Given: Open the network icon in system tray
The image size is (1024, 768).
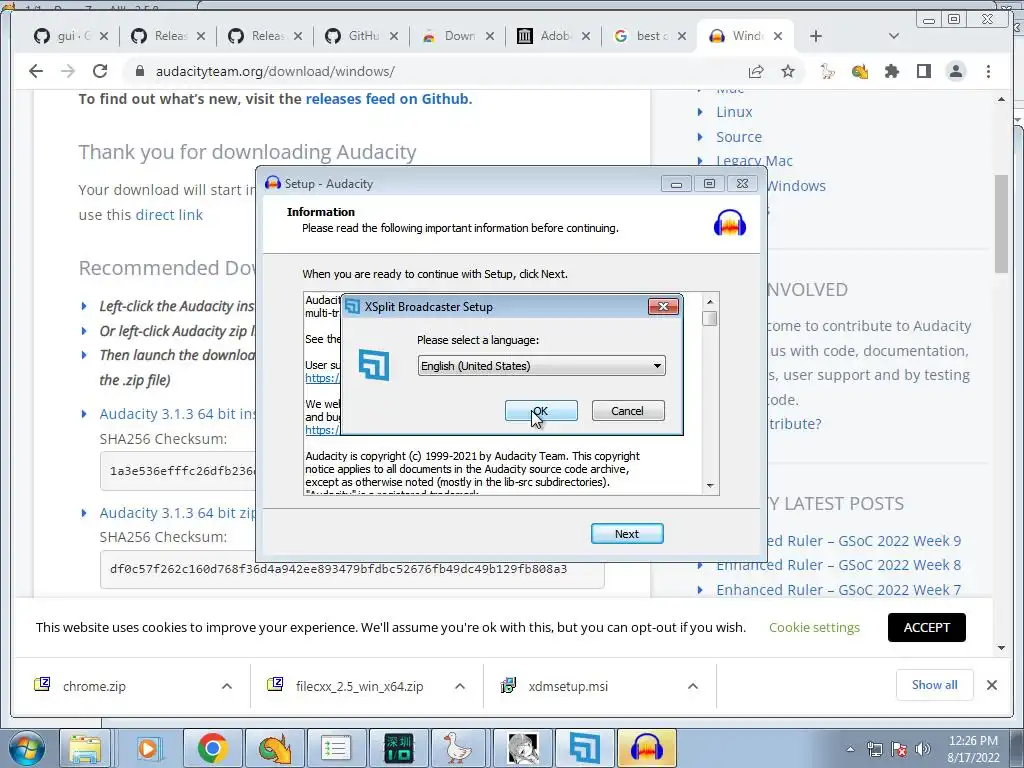Looking at the screenshot, I should 874,748.
